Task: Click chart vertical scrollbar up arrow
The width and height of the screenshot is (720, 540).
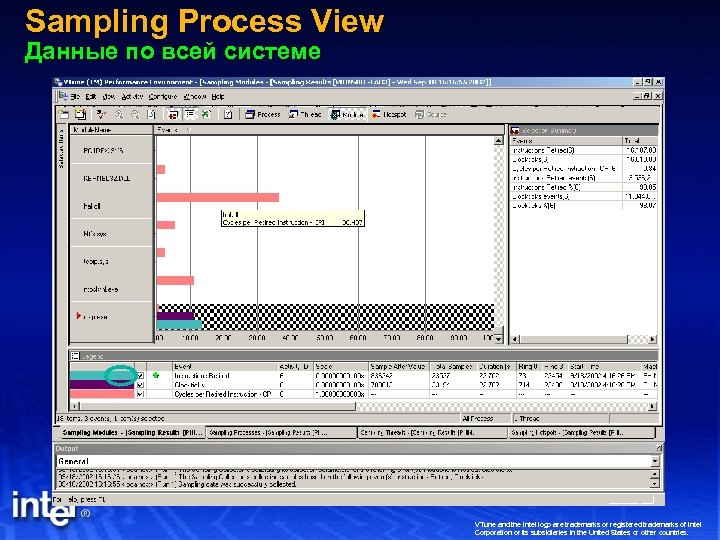Action: pyautogui.click(x=498, y=141)
